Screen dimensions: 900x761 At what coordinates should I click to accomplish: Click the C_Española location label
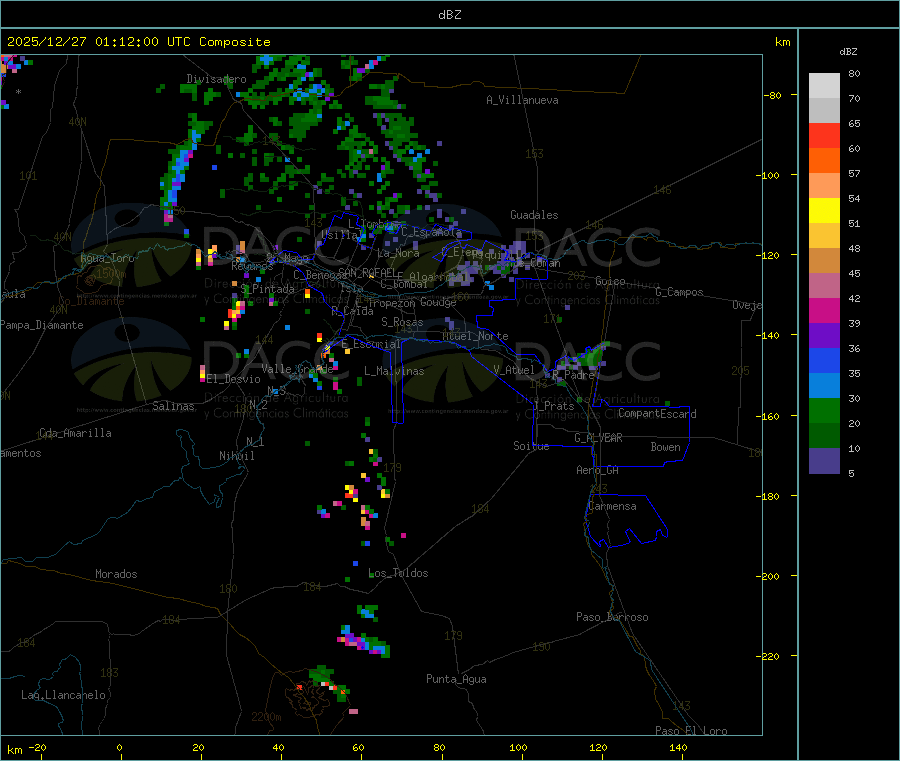point(431,232)
